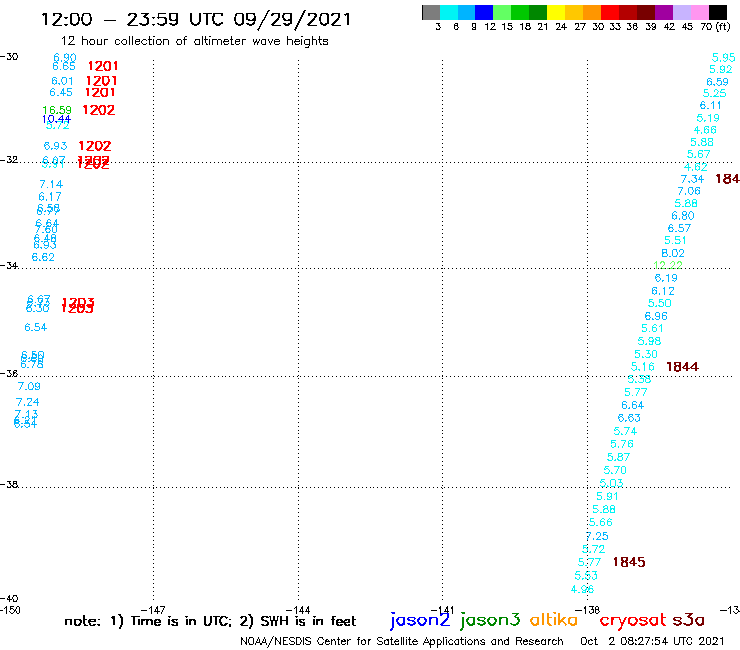Click the 'Oct 2 08:27:54 UTC 2021' timestamp

tap(652, 641)
